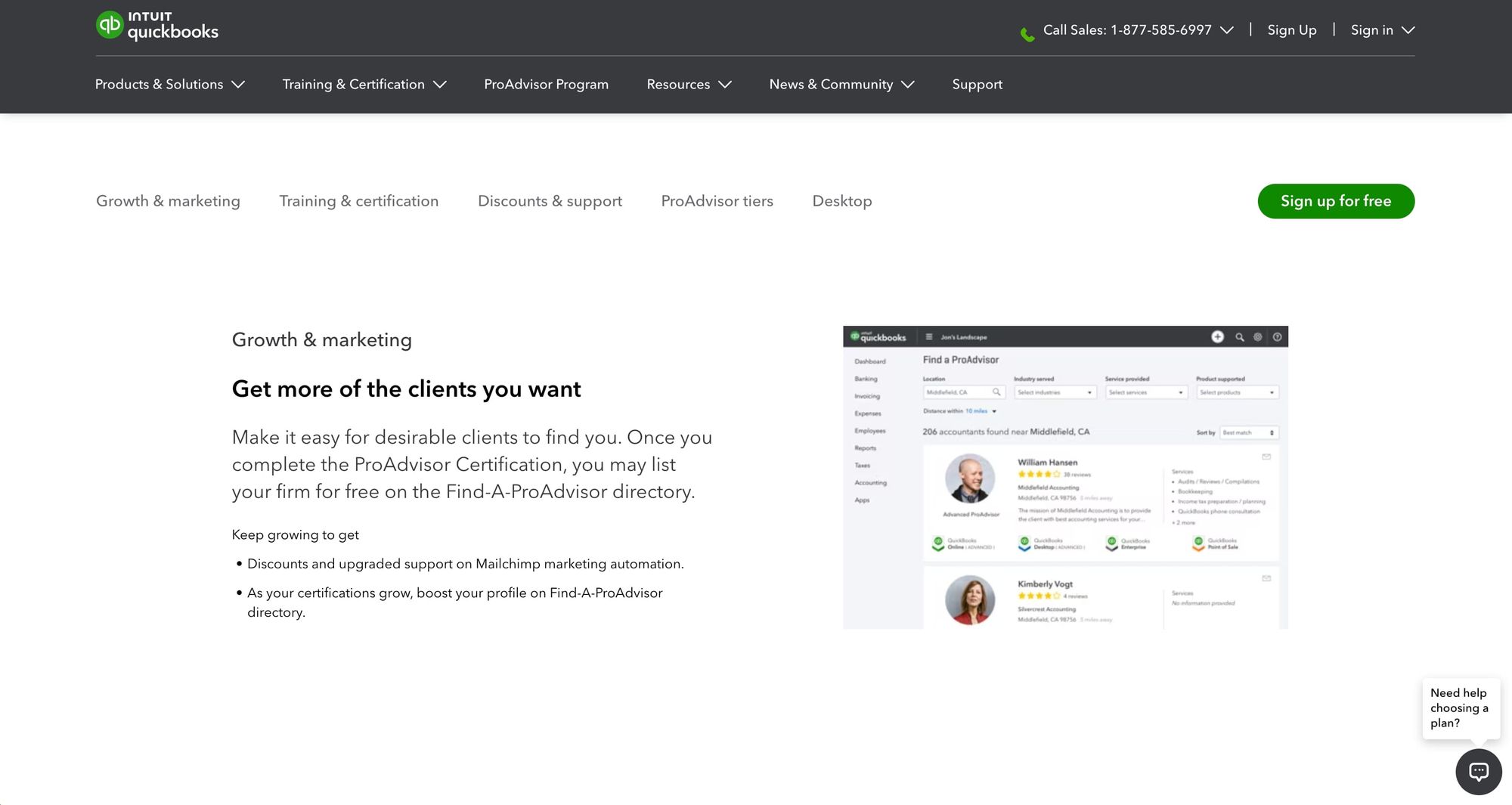
Task: Open the Select industries dropdown
Action: coord(1055,392)
